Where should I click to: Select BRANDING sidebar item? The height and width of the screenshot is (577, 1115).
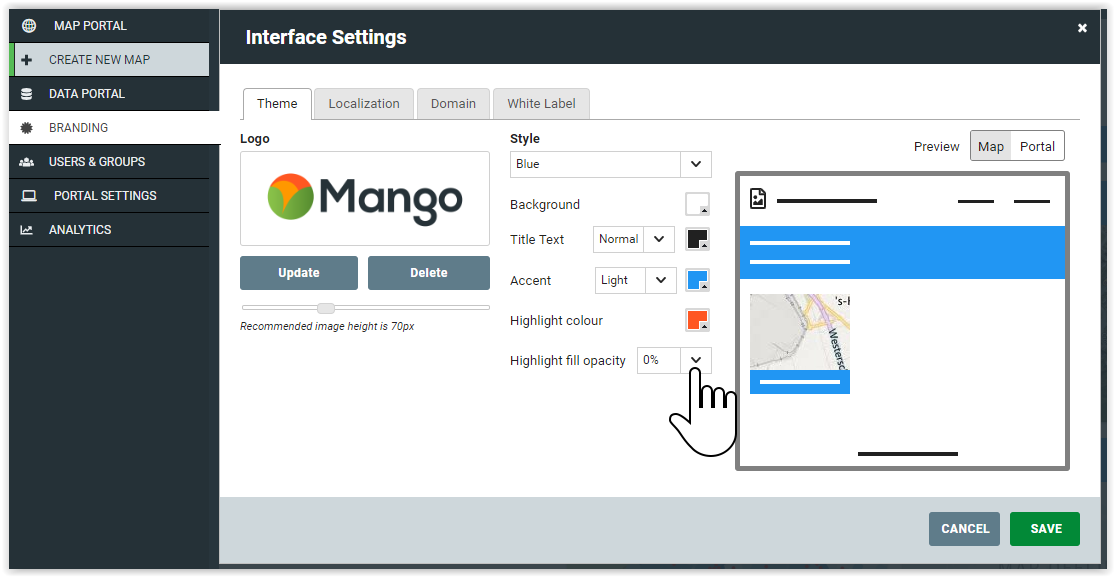click(x=114, y=128)
